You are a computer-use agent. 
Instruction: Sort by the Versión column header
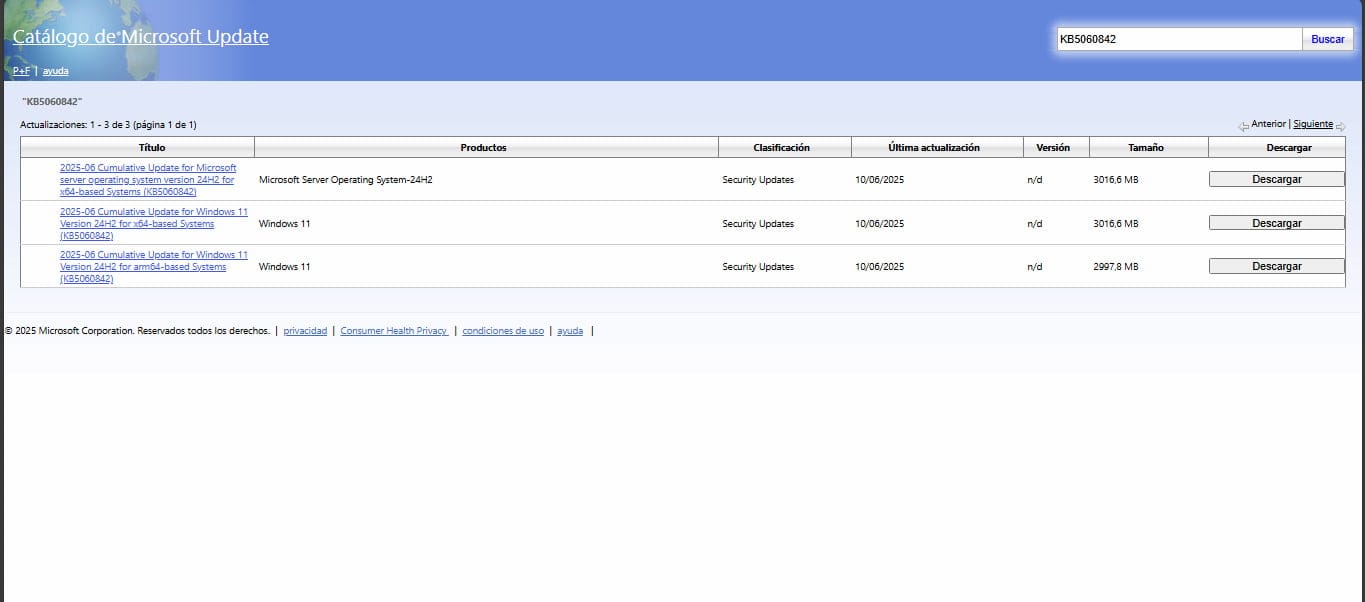[1056, 147]
